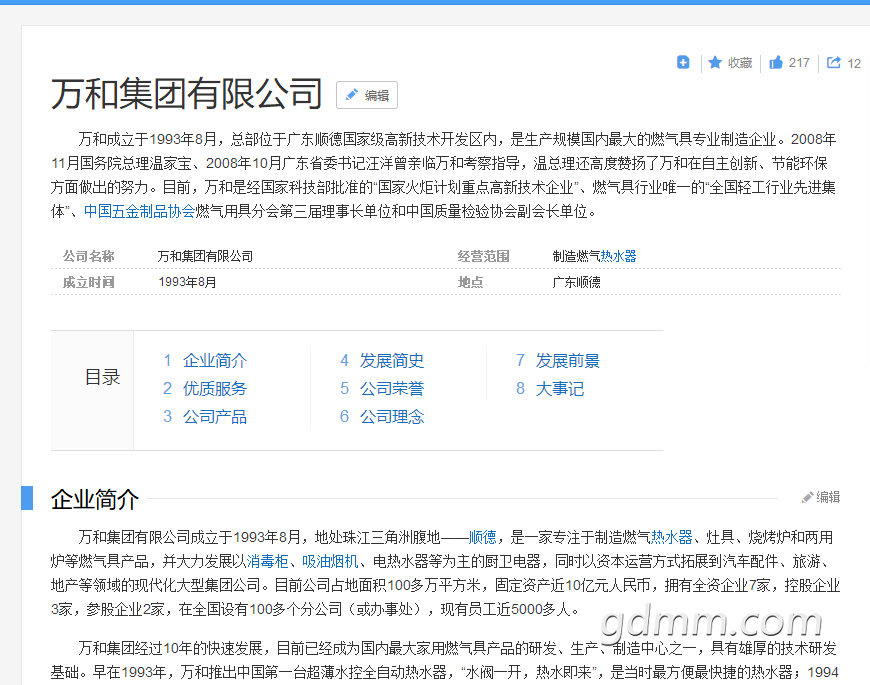Screen dimensions: 870x685
Task: Jump to 企业简介 in the table of contents
Action: click(214, 360)
